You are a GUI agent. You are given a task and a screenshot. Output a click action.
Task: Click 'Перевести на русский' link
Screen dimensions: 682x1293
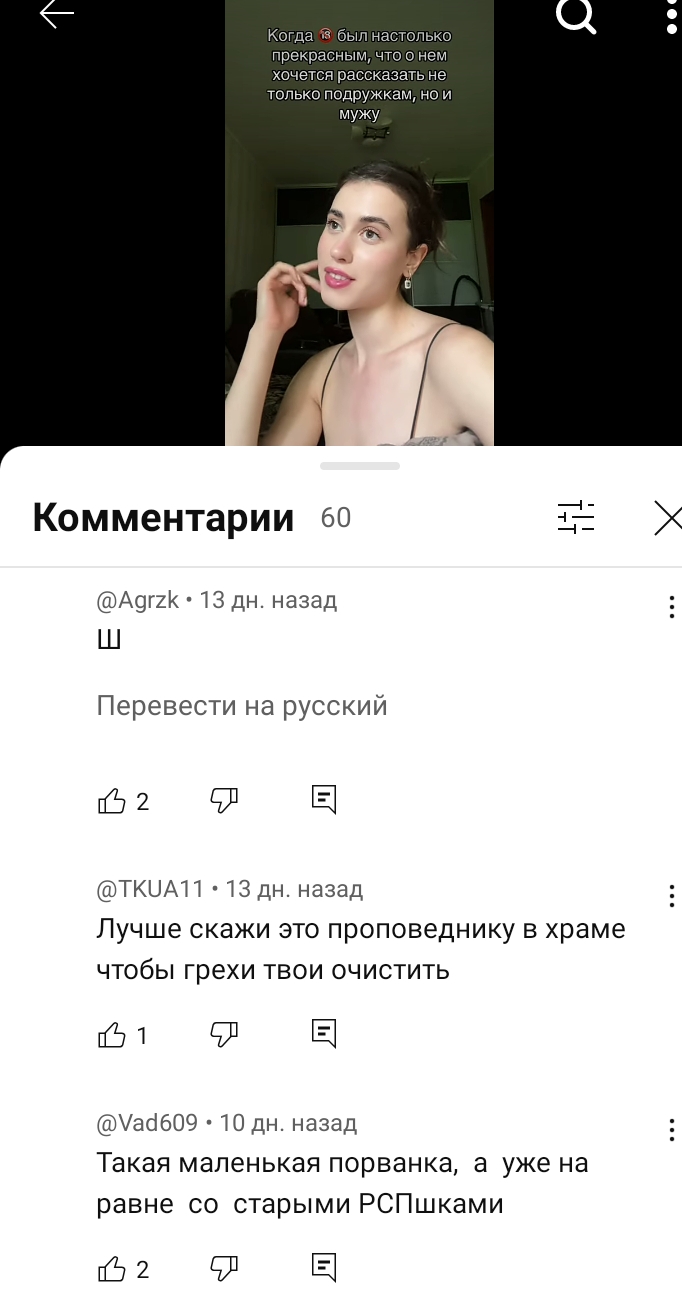click(242, 706)
